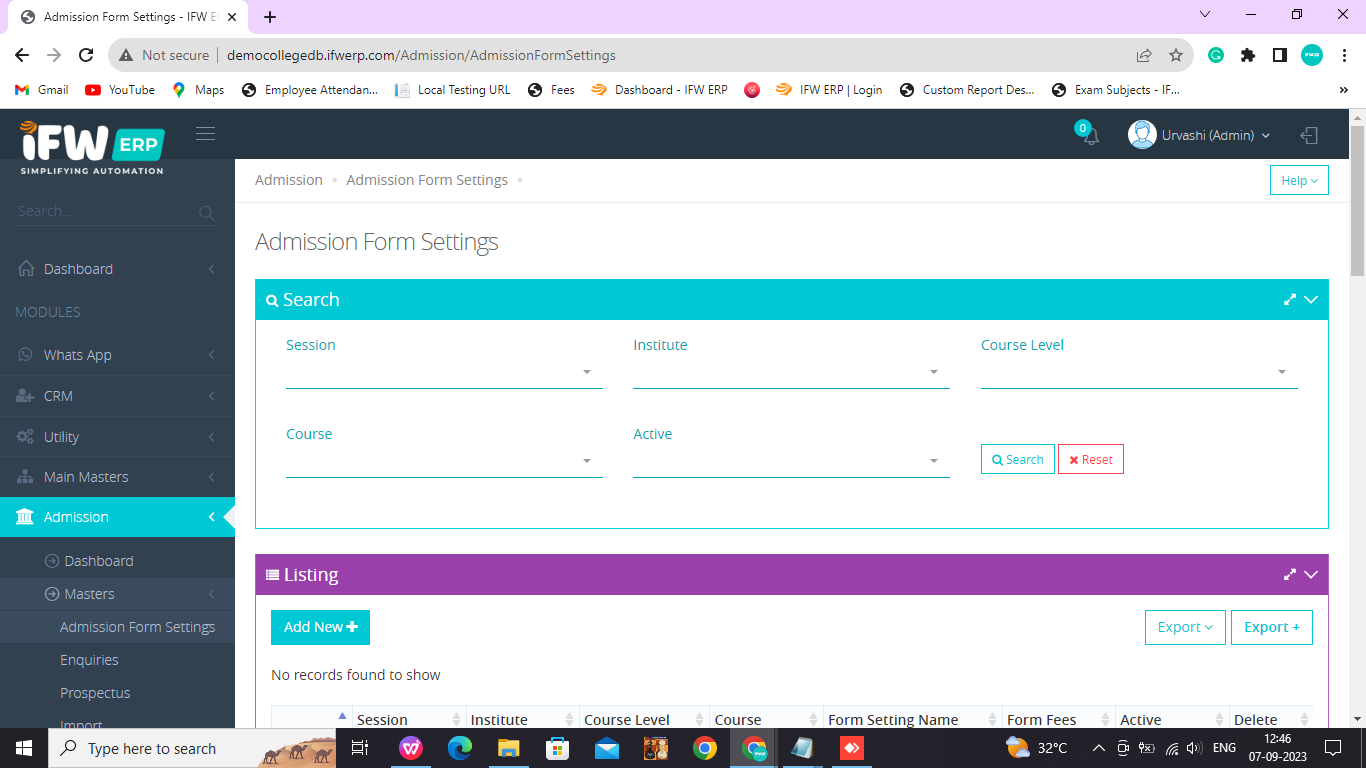This screenshot has width=1366, height=768.
Task: Click the Admission breadcrumb link
Action: [289, 180]
